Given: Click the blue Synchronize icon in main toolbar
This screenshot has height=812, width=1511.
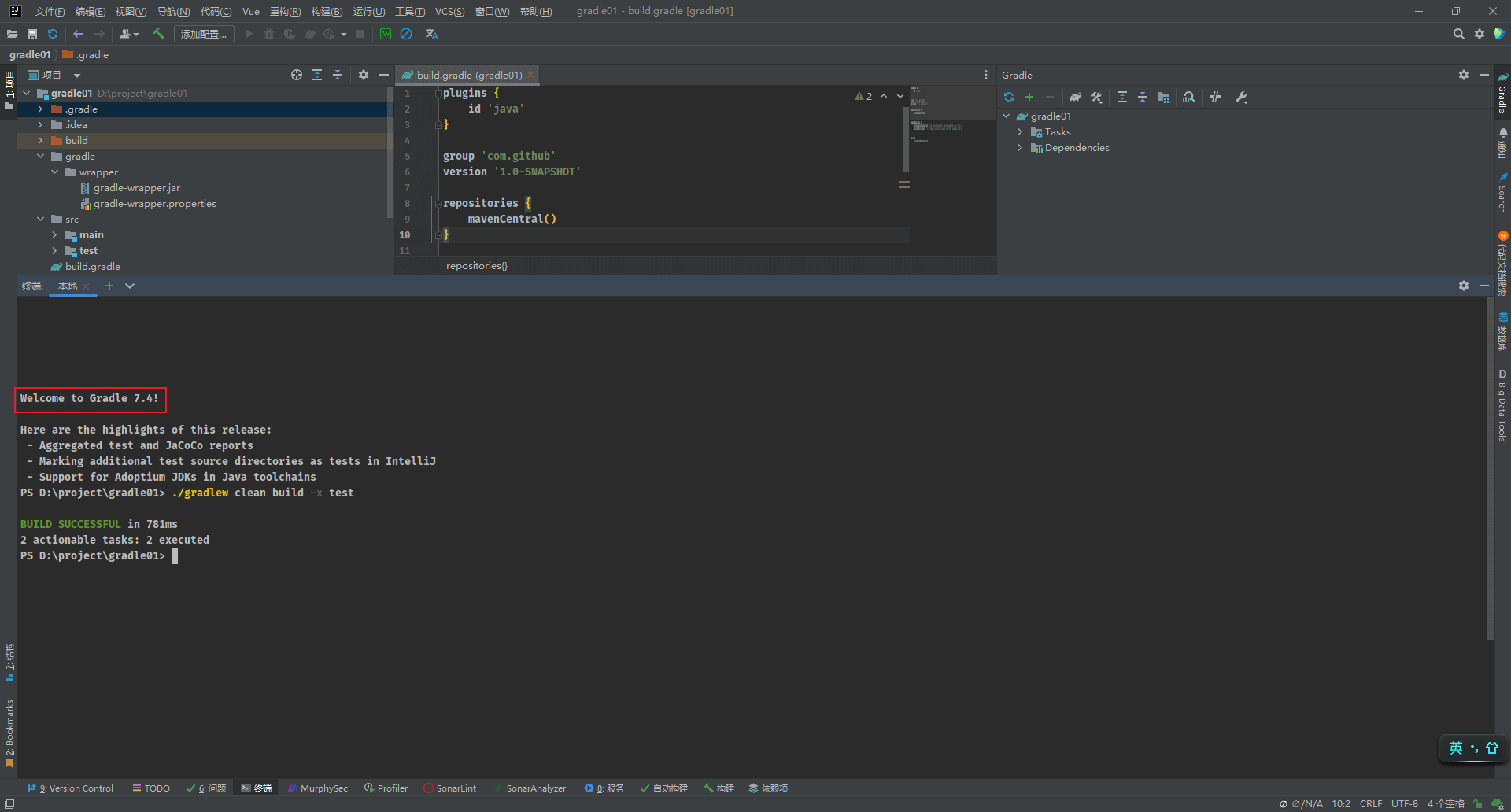Looking at the screenshot, I should (x=53, y=34).
